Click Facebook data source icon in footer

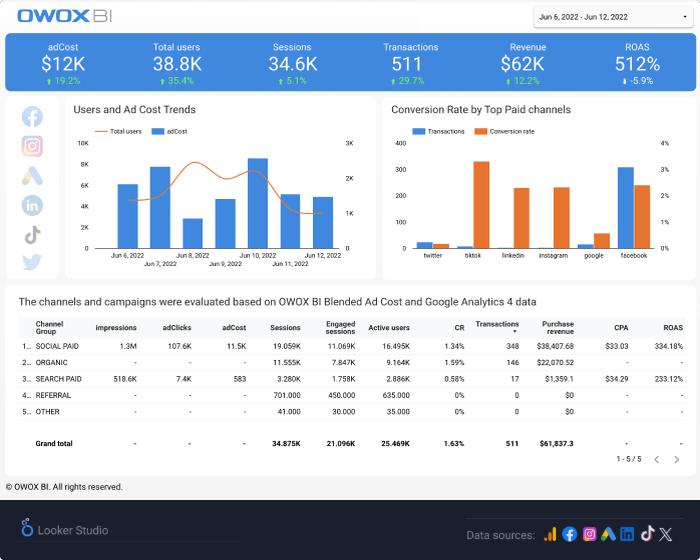pos(569,534)
